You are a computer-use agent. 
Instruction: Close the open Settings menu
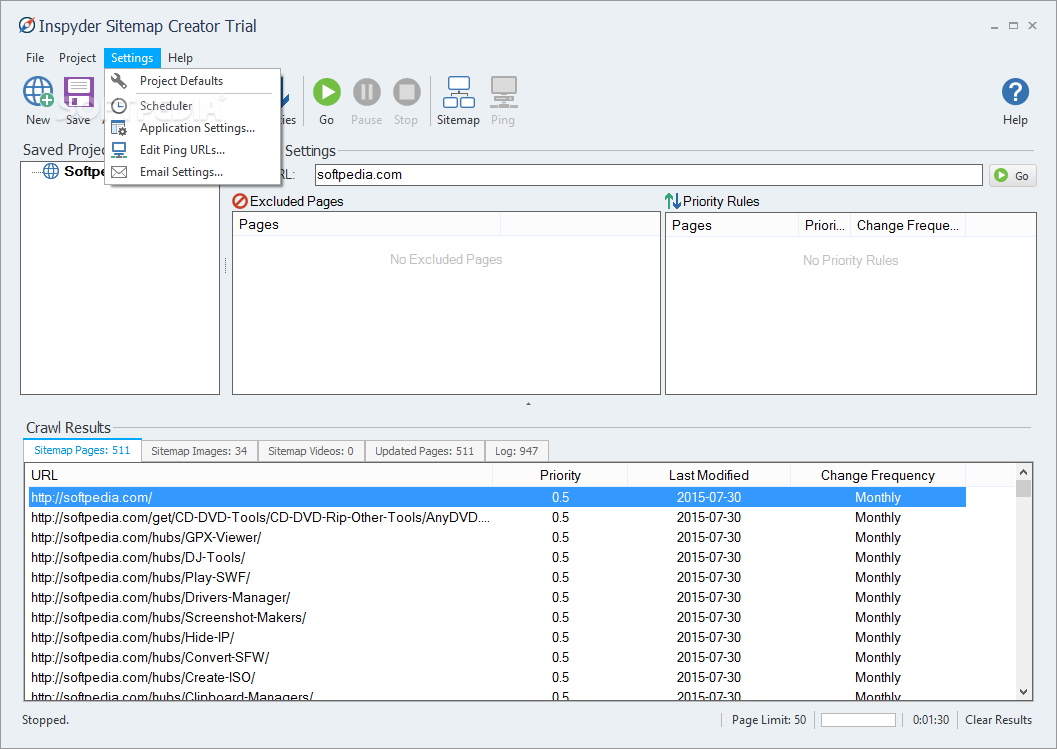click(132, 58)
